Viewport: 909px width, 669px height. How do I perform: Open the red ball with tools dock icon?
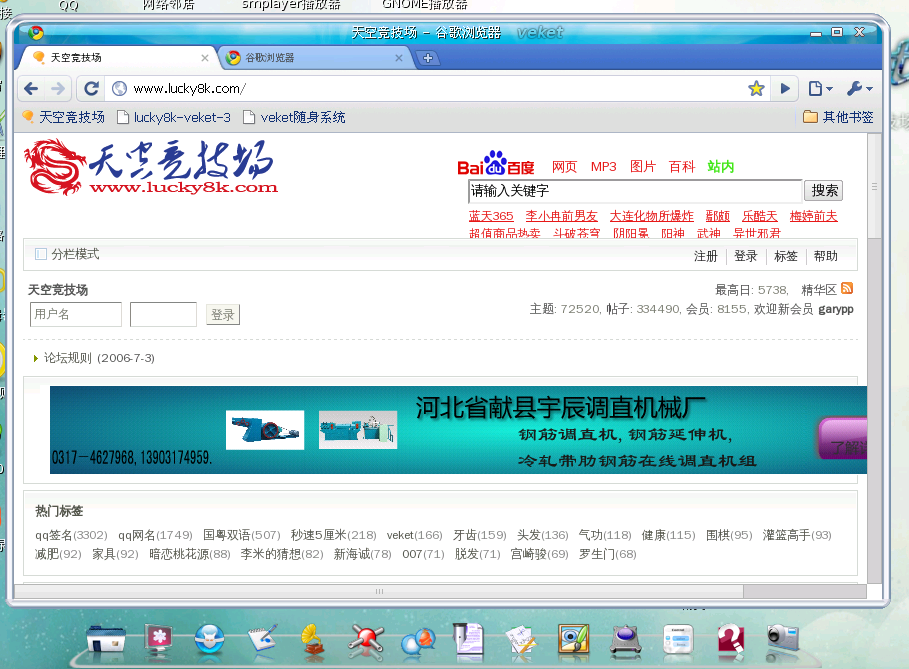(x=365, y=641)
